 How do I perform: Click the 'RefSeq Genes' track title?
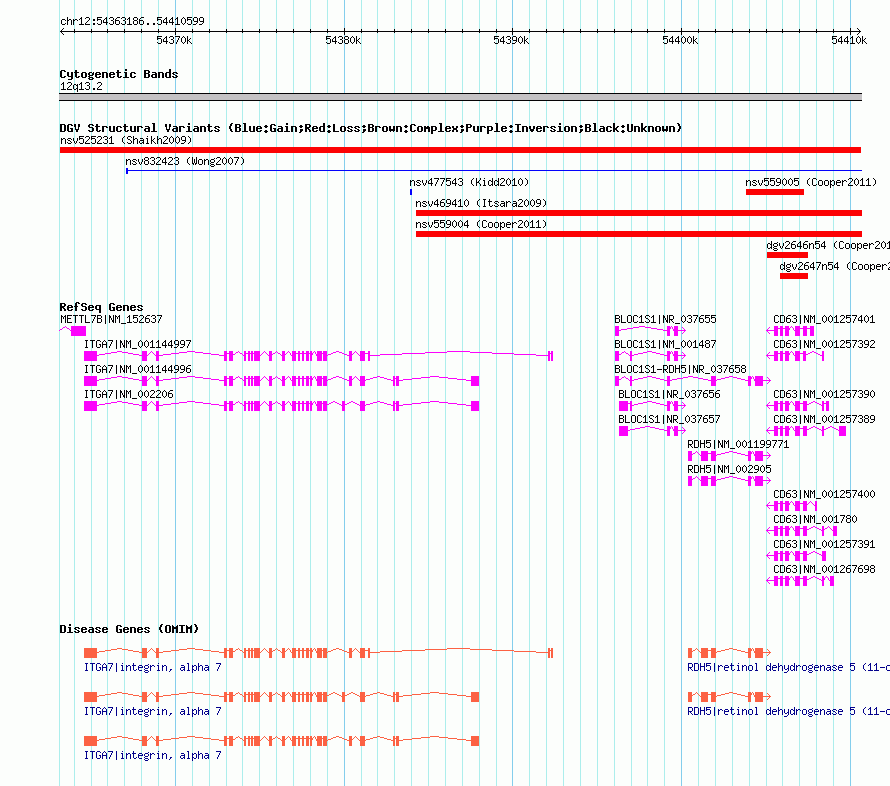click(101, 307)
